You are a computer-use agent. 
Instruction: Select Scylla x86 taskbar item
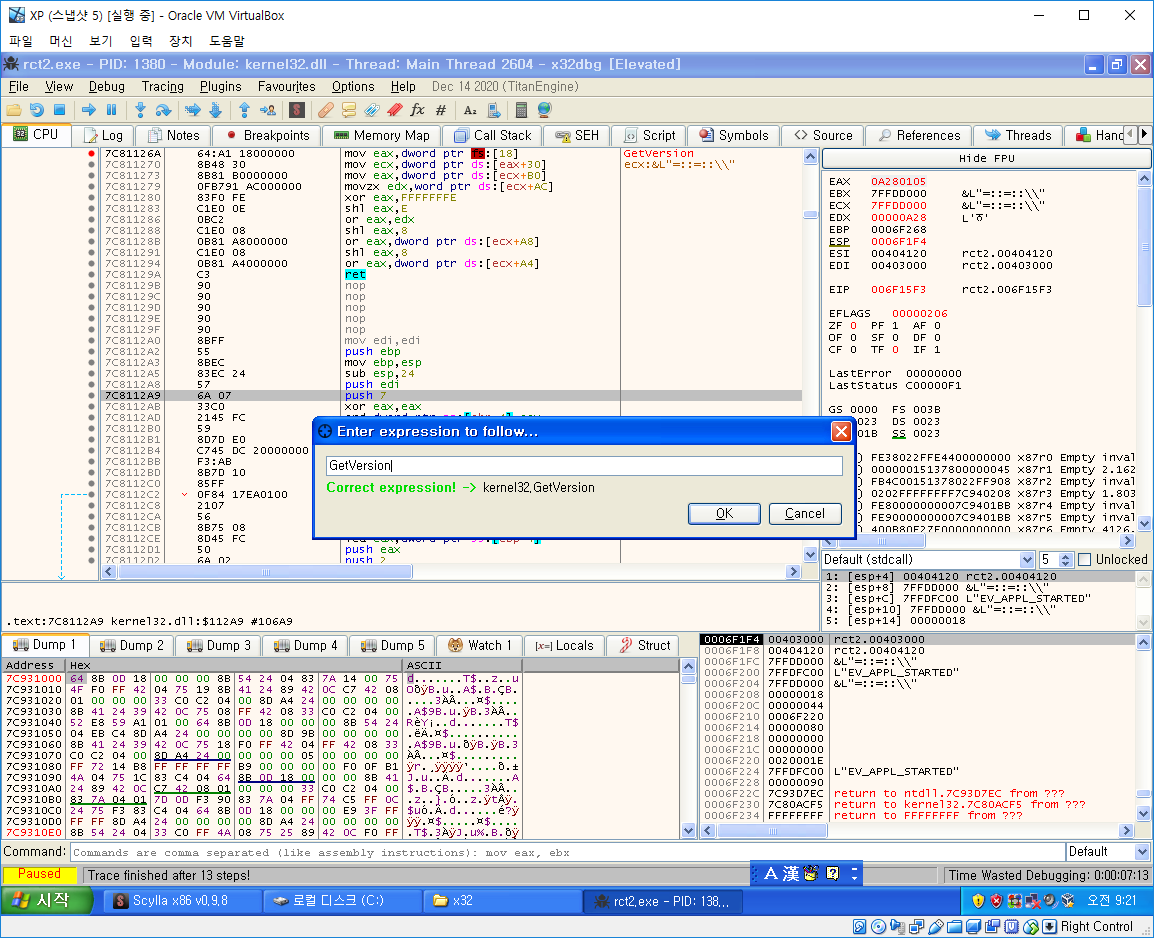[x=181, y=900]
